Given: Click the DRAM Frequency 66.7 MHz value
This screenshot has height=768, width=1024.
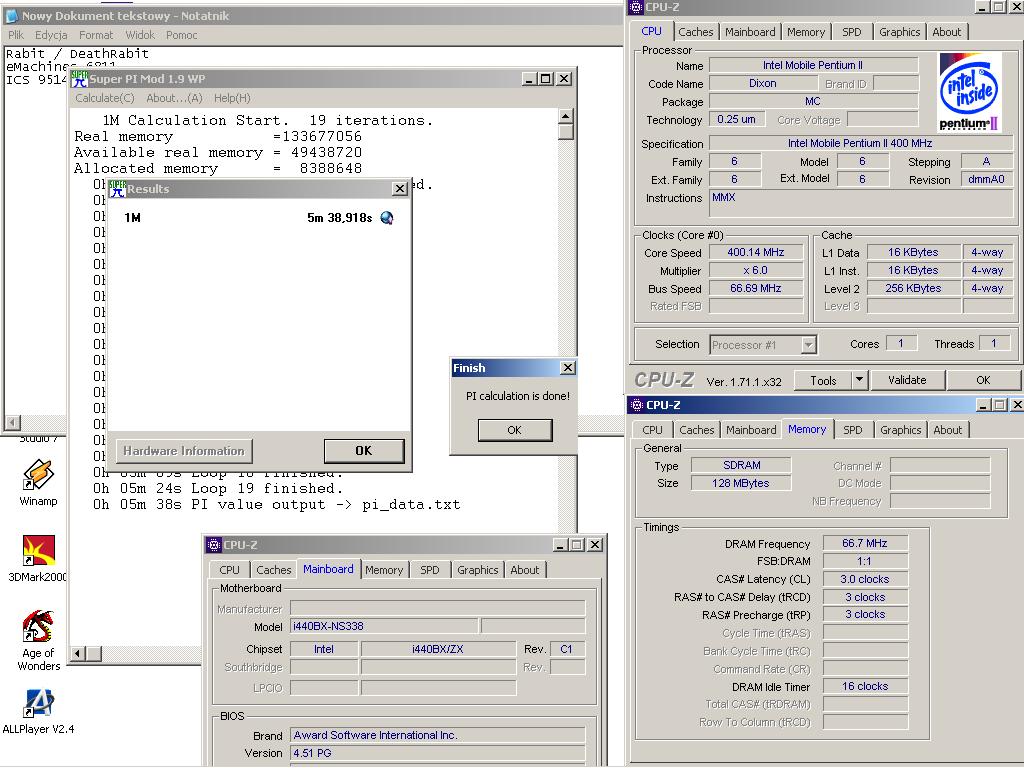Looking at the screenshot, I should tap(865, 543).
